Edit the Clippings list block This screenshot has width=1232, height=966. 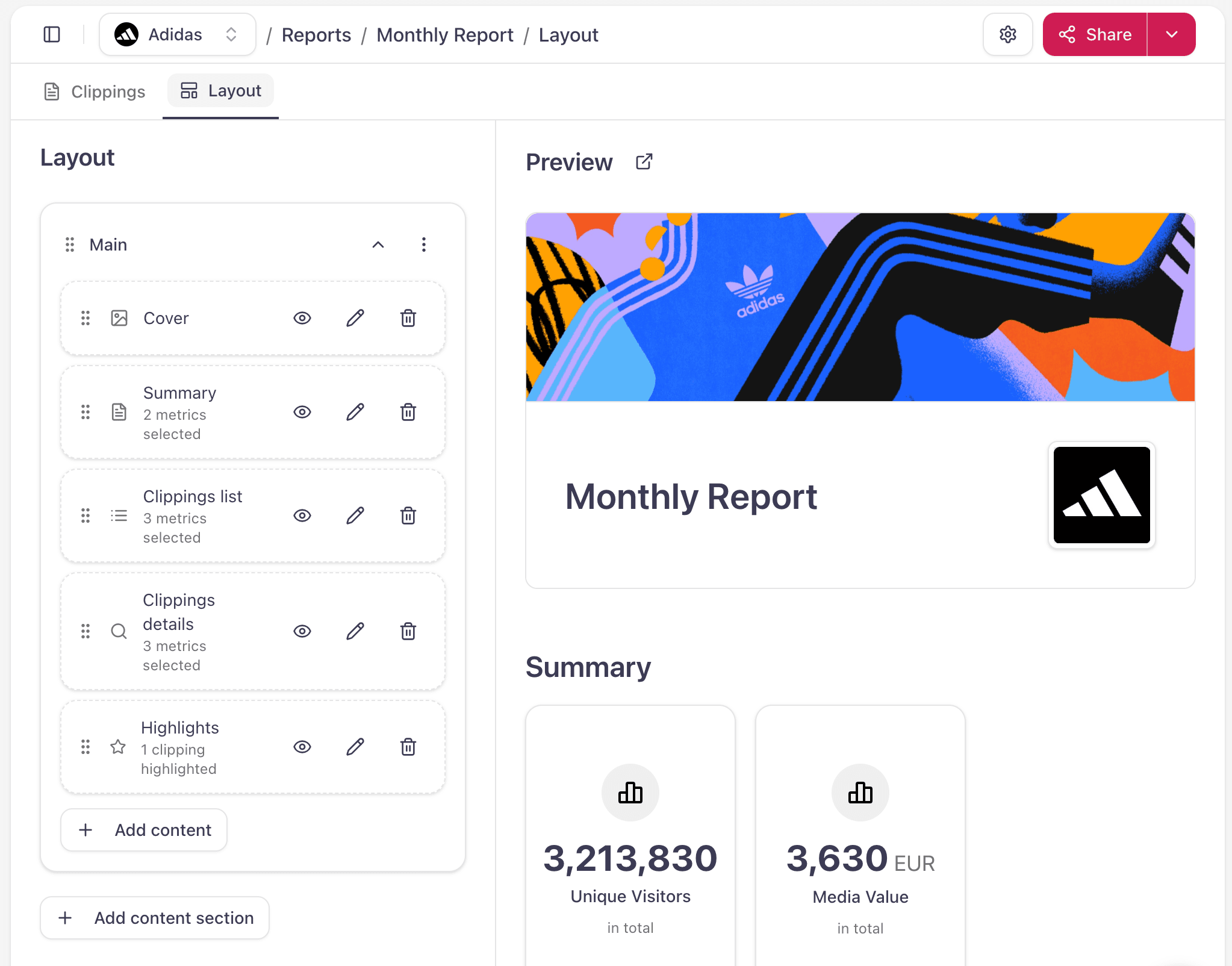click(355, 516)
